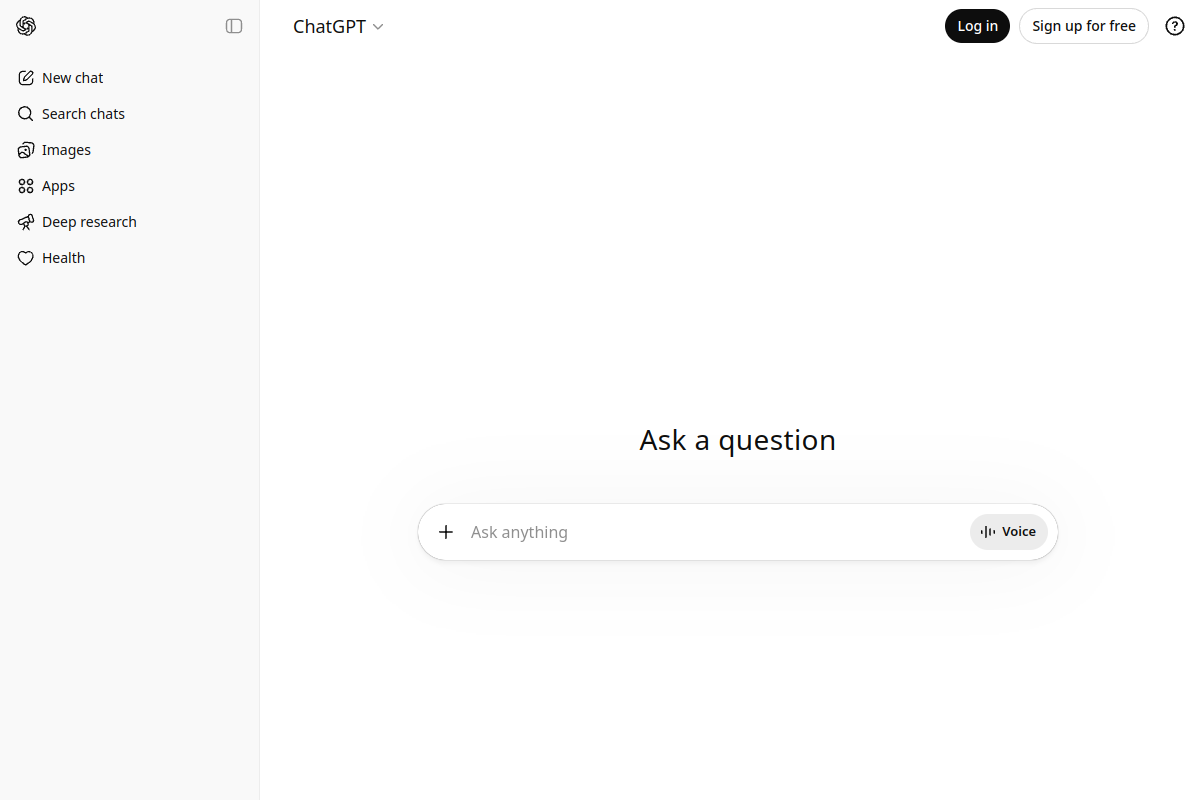Select Search chats in the sidebar
The width and height of the screenshot is (1200, 800).
point(83,113)
